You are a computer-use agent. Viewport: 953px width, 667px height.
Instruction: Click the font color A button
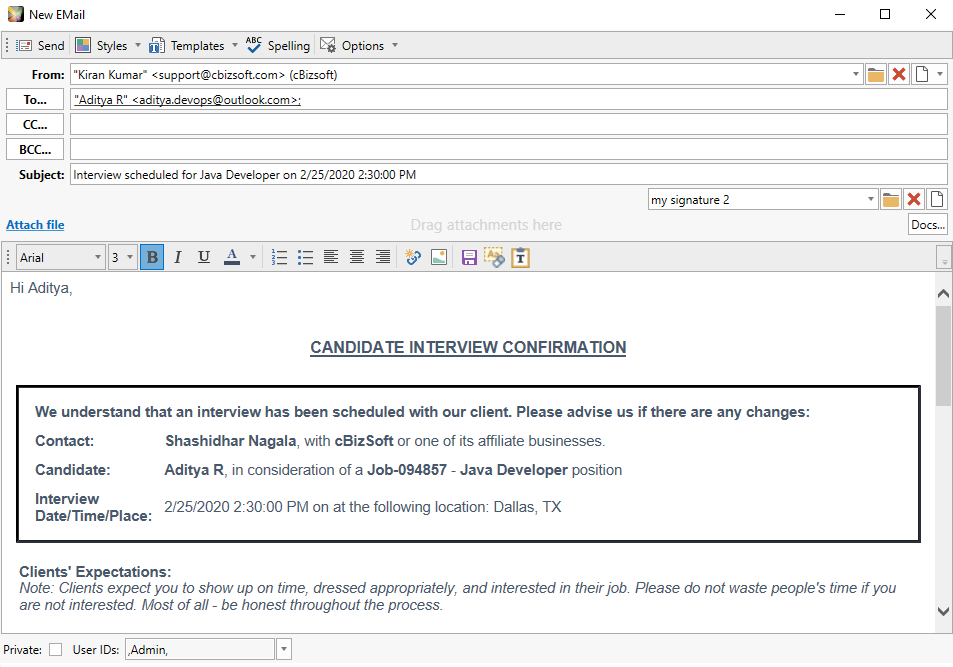coord(232,257)
